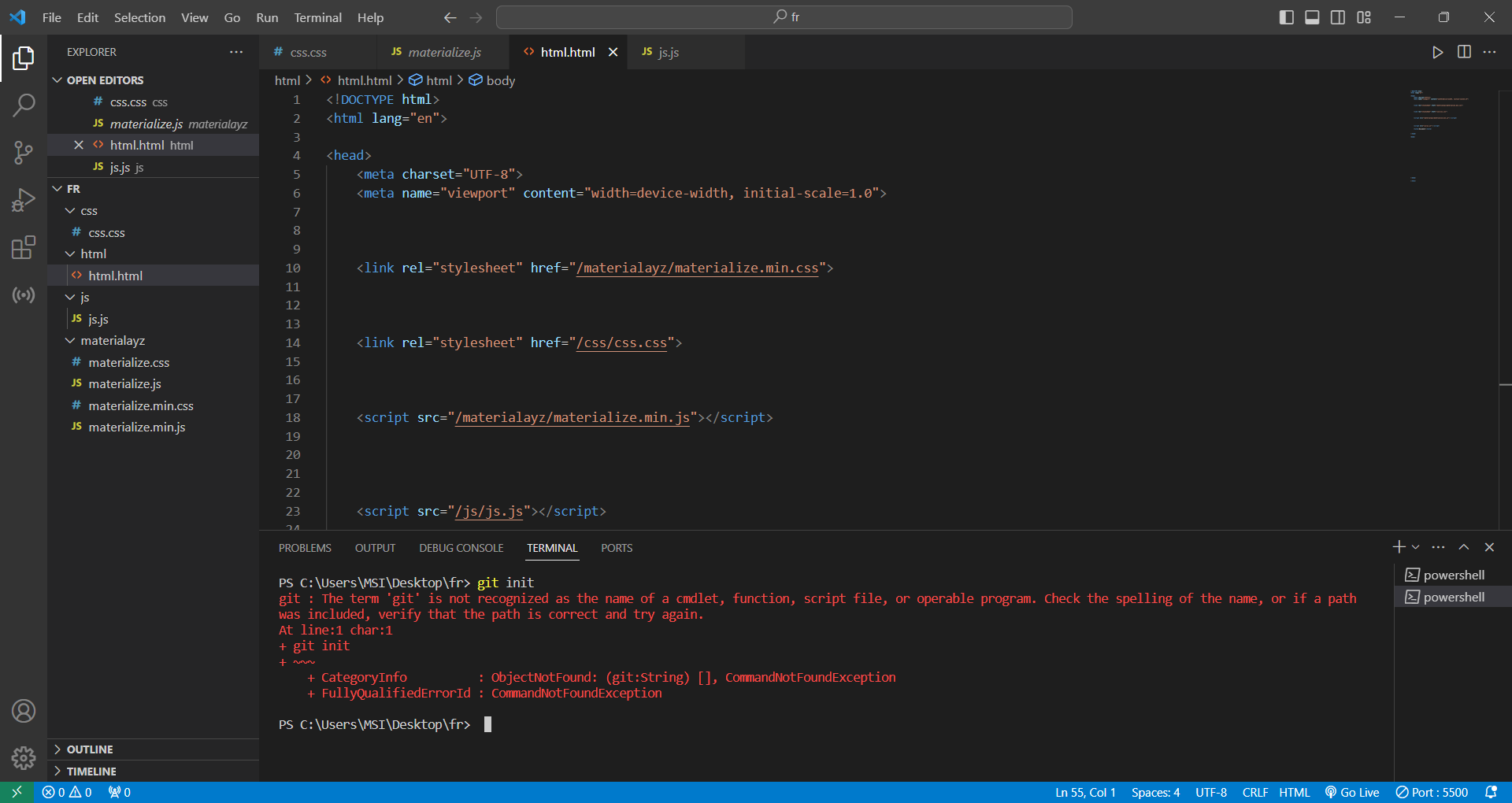Expand the Outline section
1512x803 pixels.
click(90, 749)
